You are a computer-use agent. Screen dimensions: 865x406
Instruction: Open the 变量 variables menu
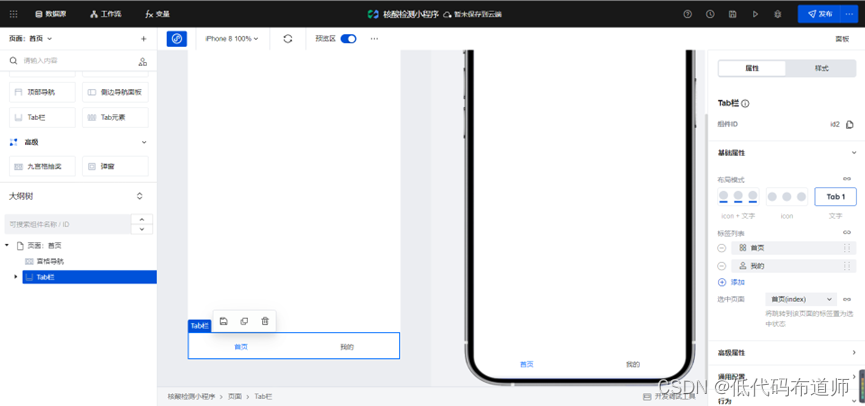[x=158, y=14]
